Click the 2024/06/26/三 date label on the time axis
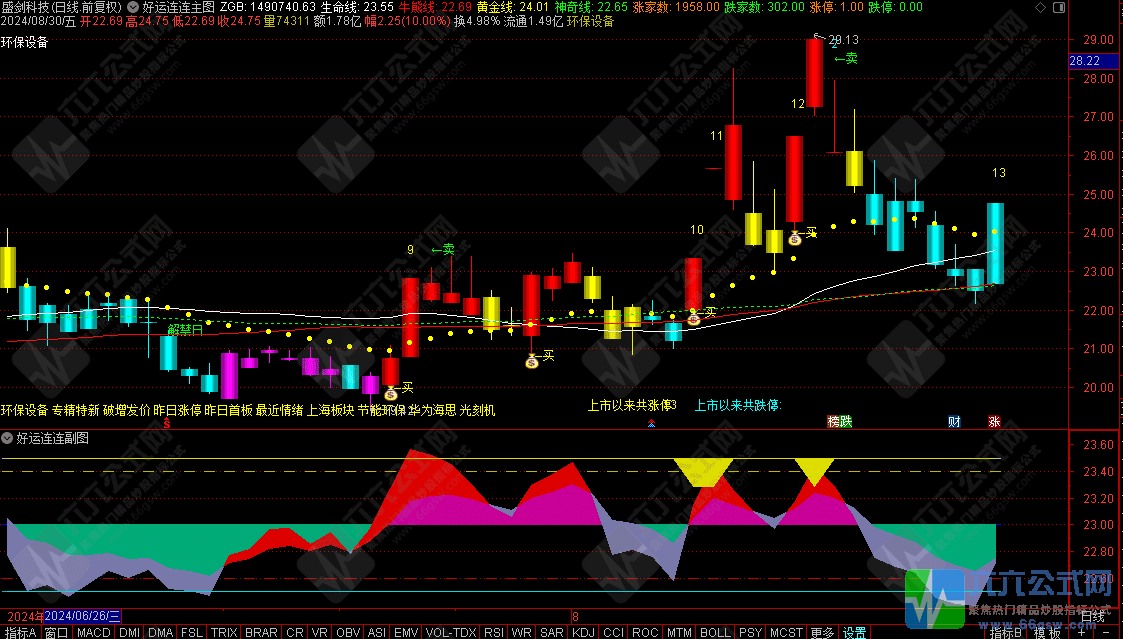 pyautogui.click(x=82, y=616)
